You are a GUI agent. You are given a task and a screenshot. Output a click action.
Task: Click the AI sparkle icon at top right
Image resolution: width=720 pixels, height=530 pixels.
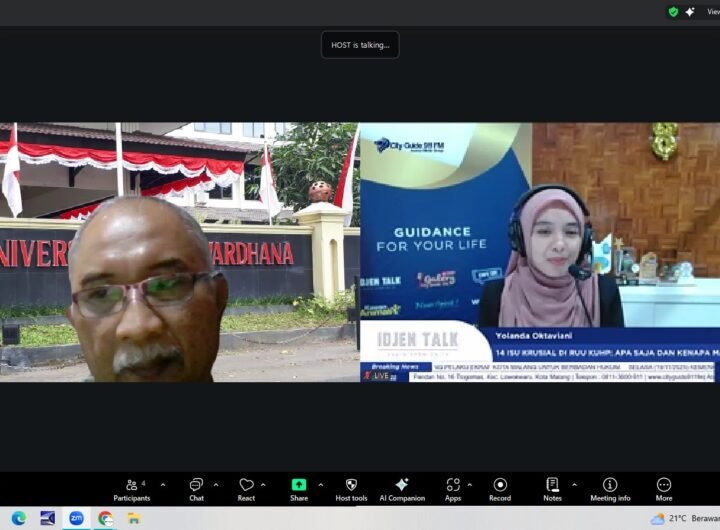coord(690,12)
